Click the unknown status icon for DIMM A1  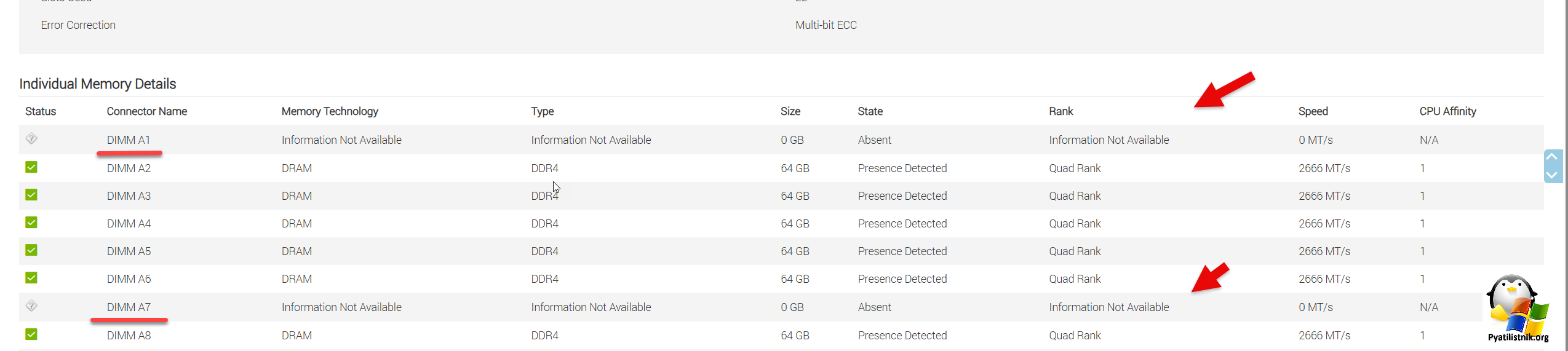[x=31, y=139]
